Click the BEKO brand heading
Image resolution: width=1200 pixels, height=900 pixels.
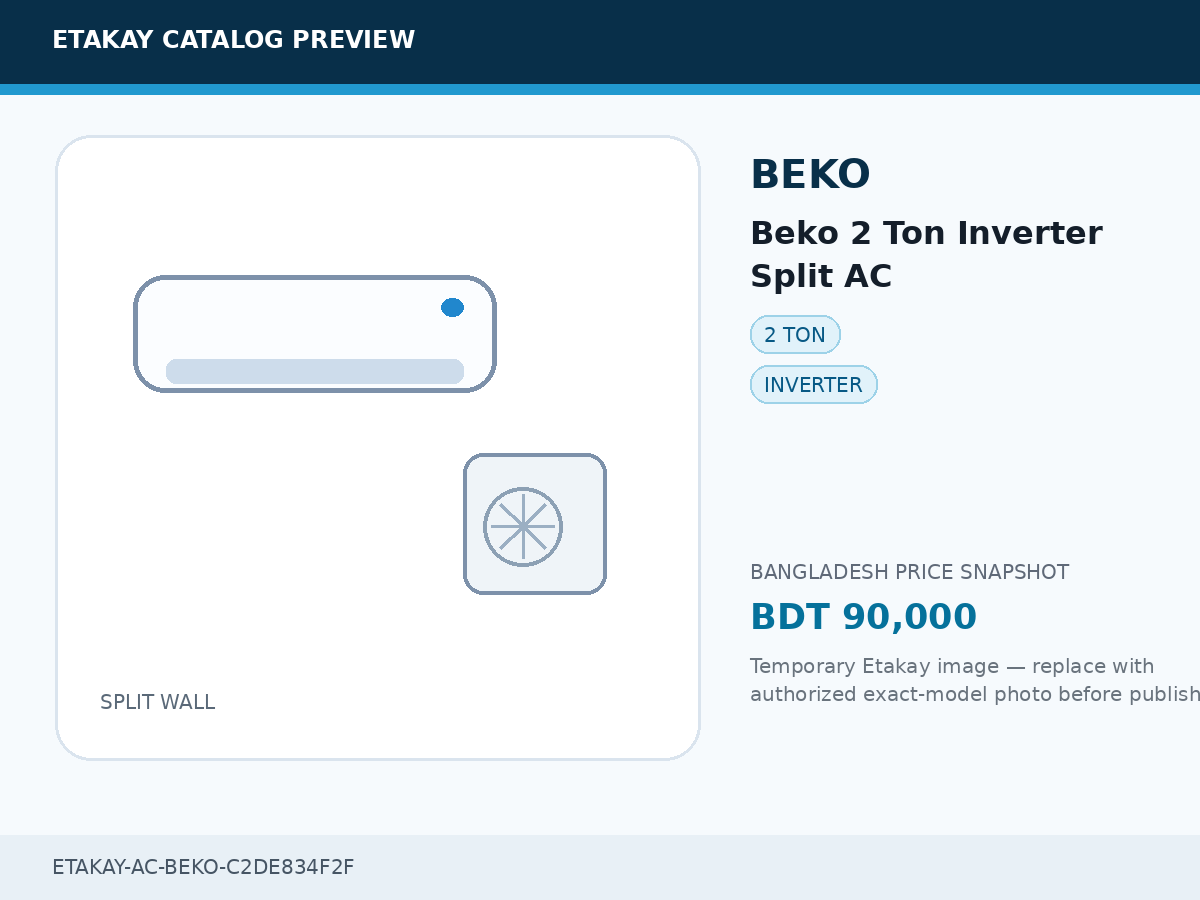810,175
